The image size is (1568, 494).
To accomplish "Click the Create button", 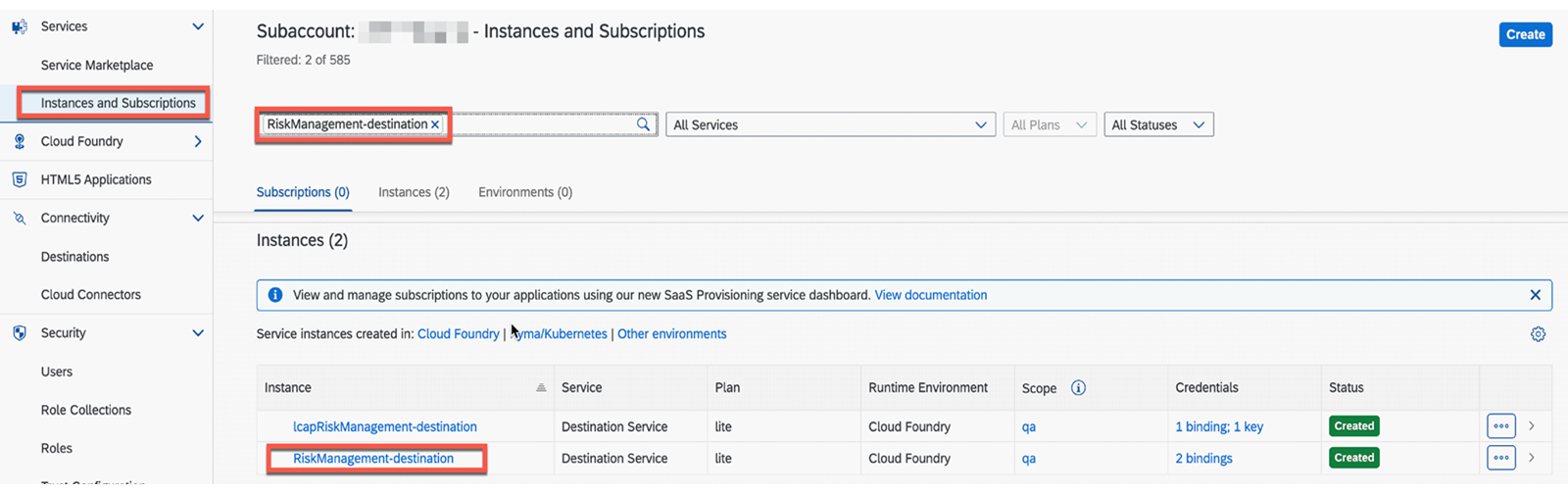I will 1525,34.
